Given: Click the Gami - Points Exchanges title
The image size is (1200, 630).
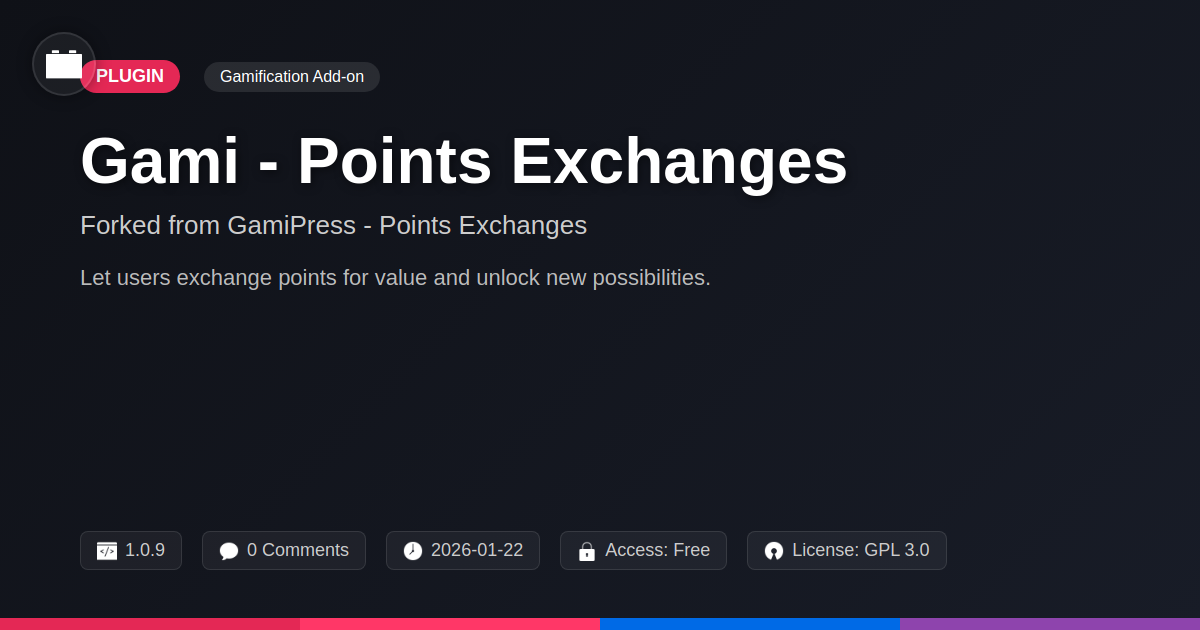Looking at the screenshot, I should [464, 161].
